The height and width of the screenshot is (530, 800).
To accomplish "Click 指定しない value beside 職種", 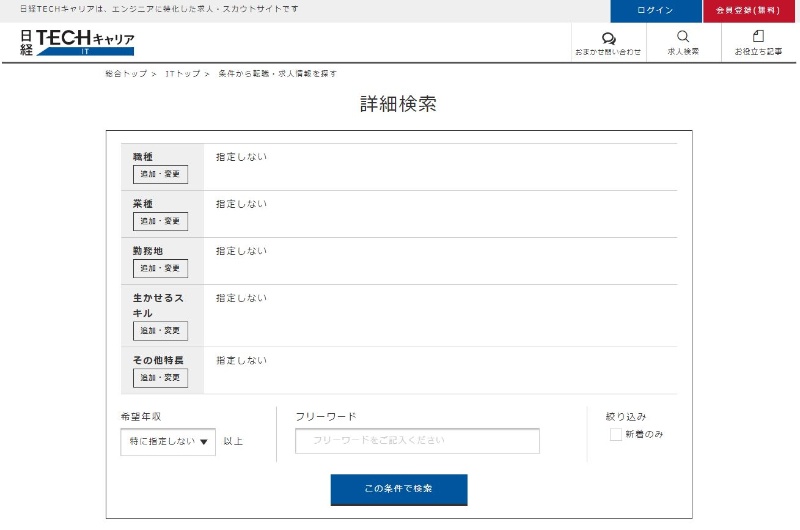I will pyautogui.click(x=241, y=157).
